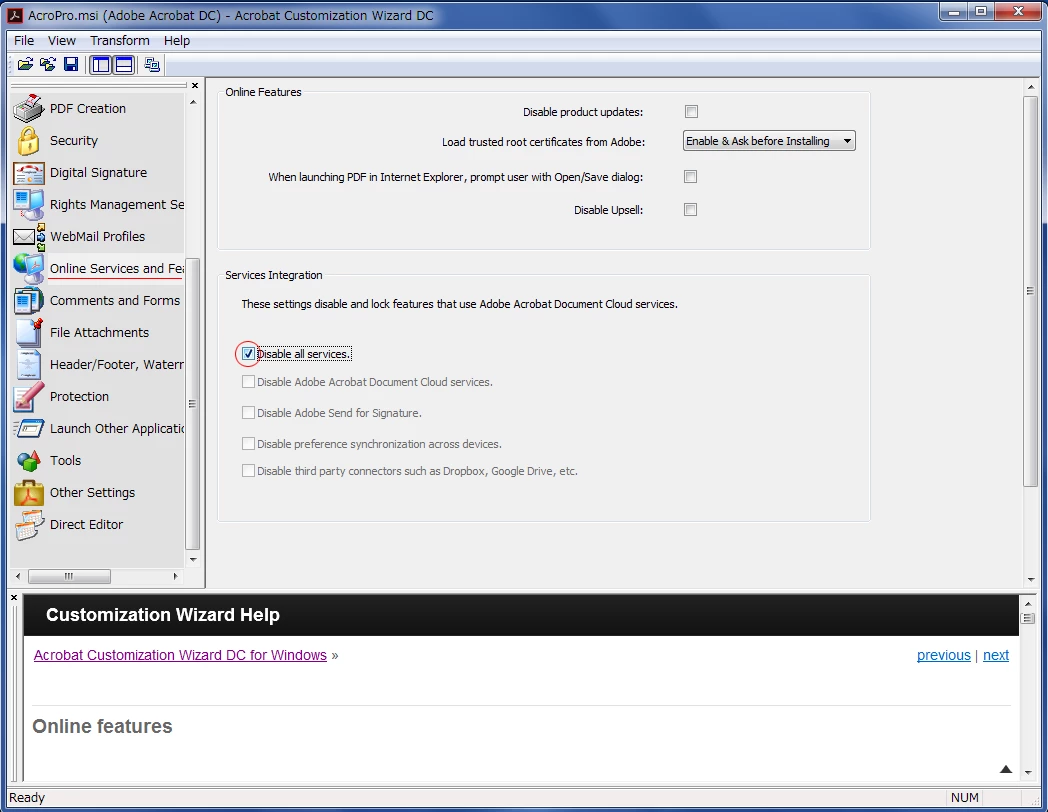Uncheck Disable all services checkbox
Image resolution: width=1048 pixels, height=812 pixels.
[248, 354]
